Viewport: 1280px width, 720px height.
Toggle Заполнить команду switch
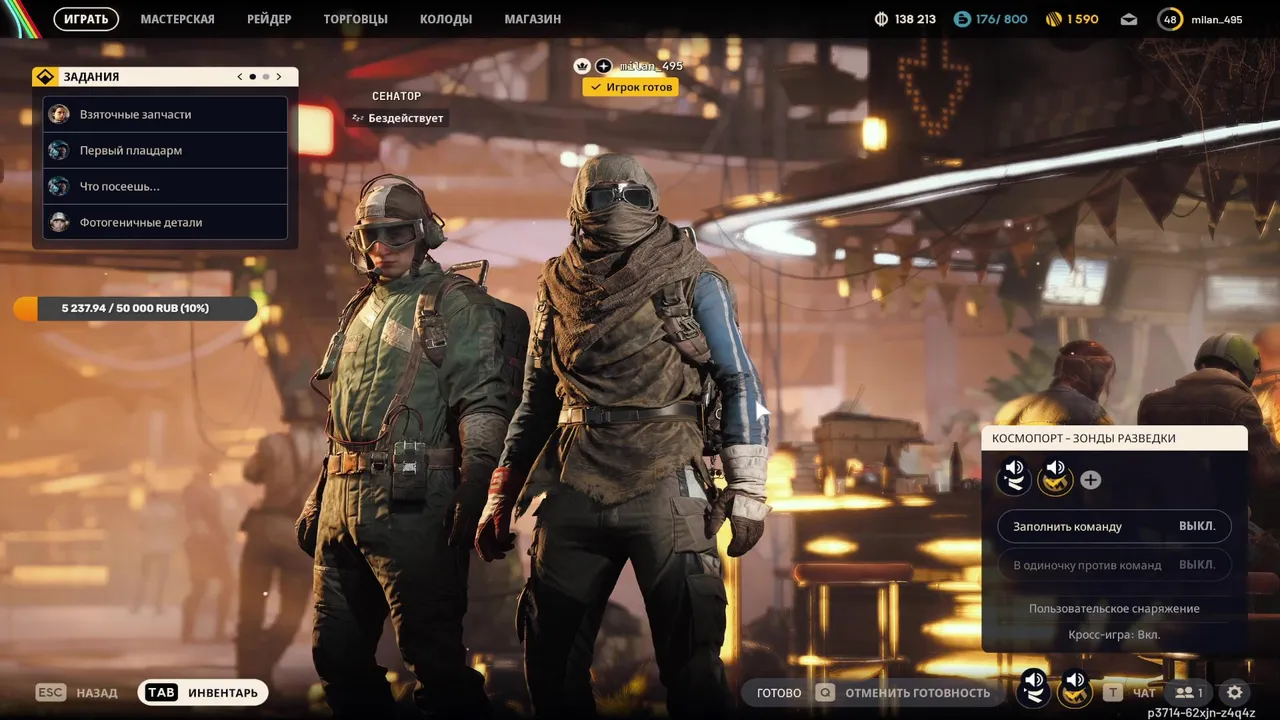coord(1114,526)
